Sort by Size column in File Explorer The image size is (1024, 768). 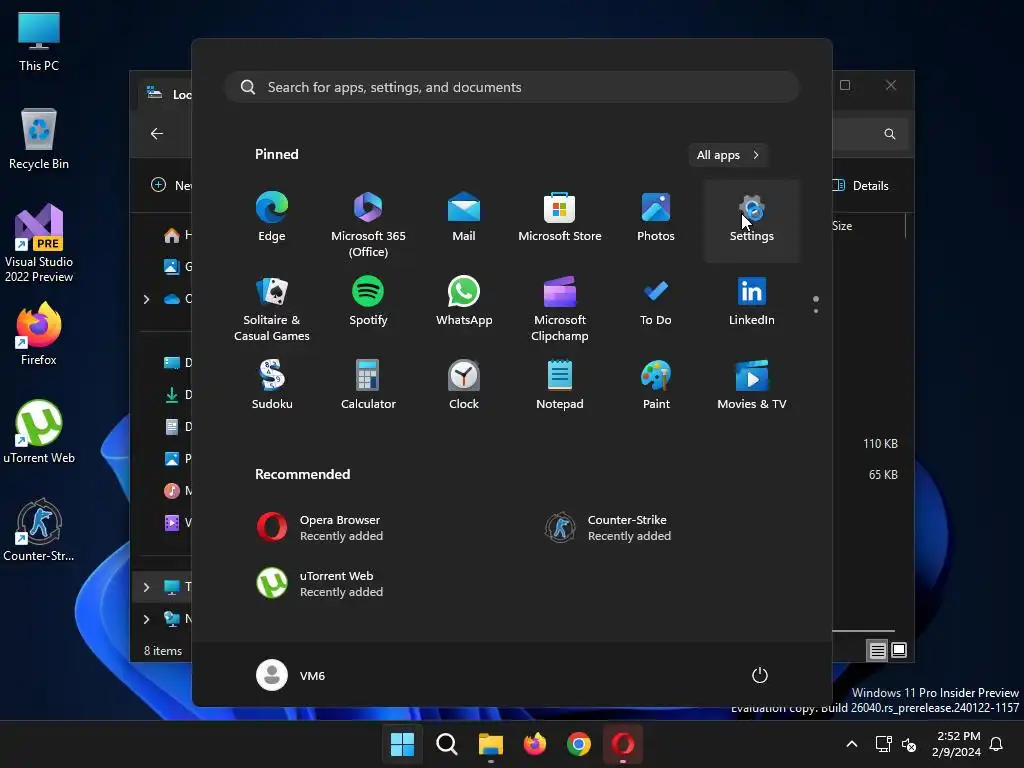point(842,226)
